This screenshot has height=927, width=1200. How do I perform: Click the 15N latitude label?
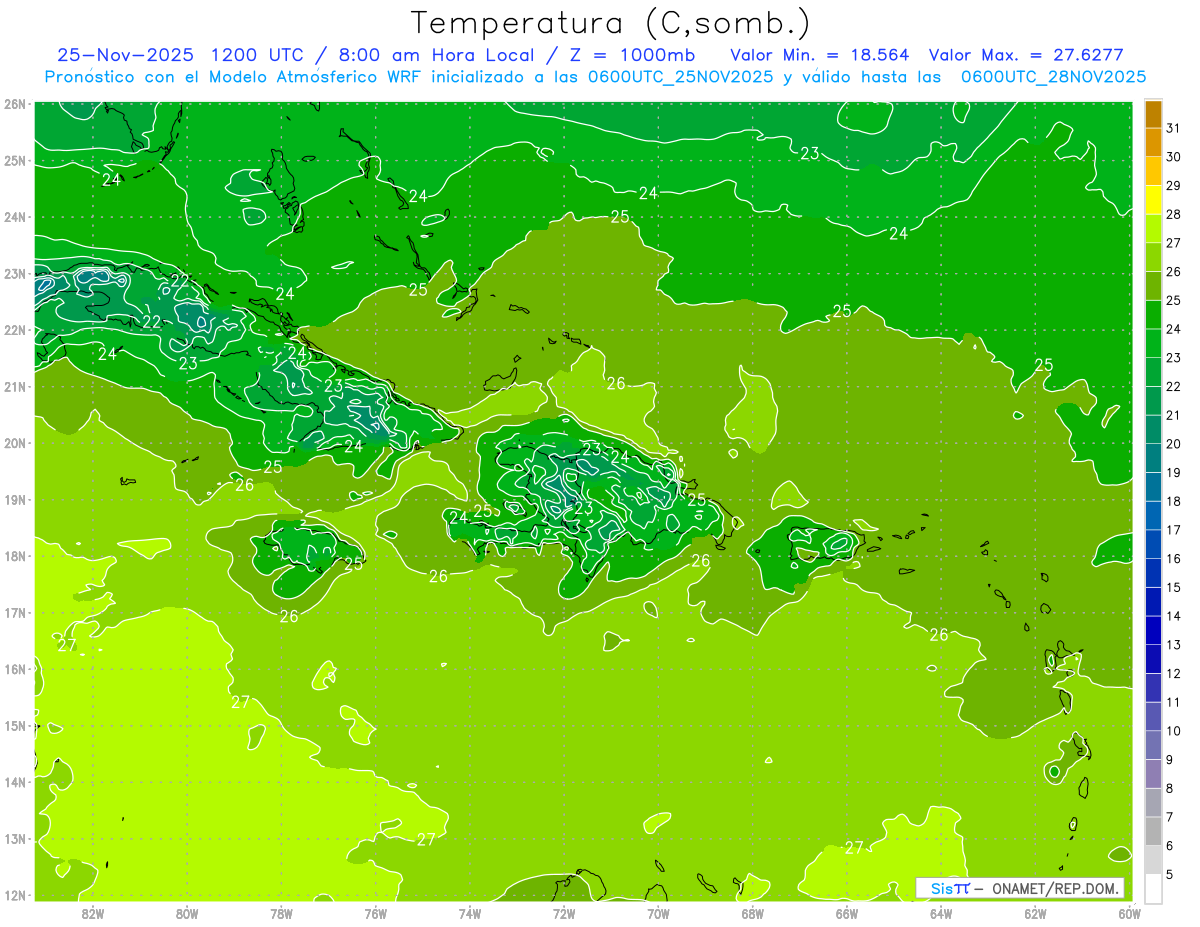click(15, 726)
